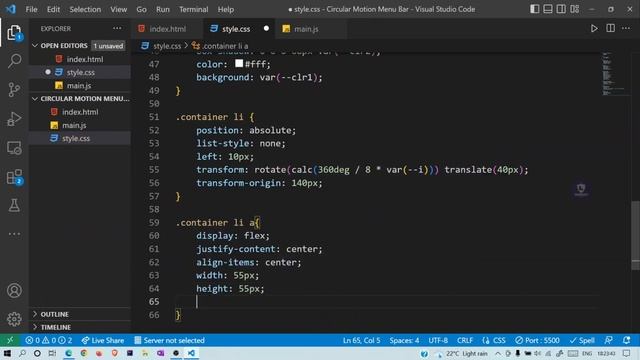640x360 pixels.
Task: Click weather 22°C Light rain widget
Action: [462, 353]
